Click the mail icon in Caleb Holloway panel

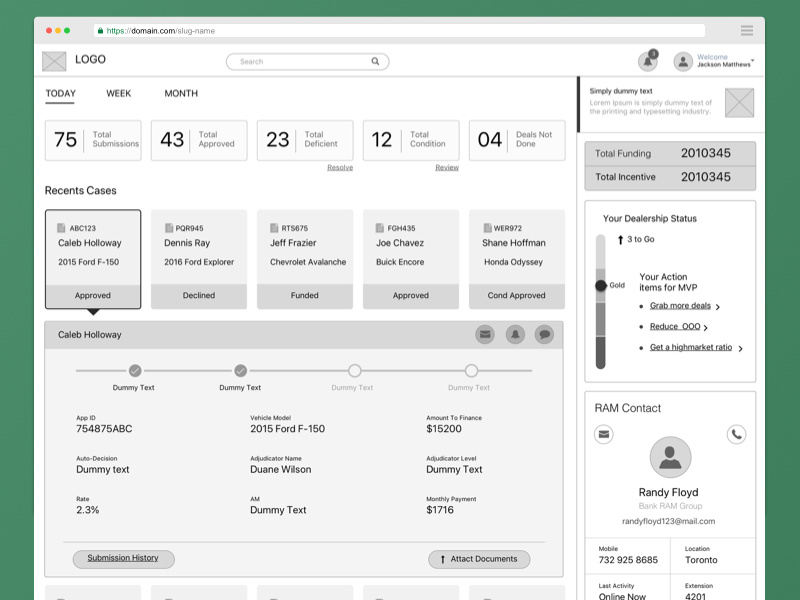(x=485, y=335)
